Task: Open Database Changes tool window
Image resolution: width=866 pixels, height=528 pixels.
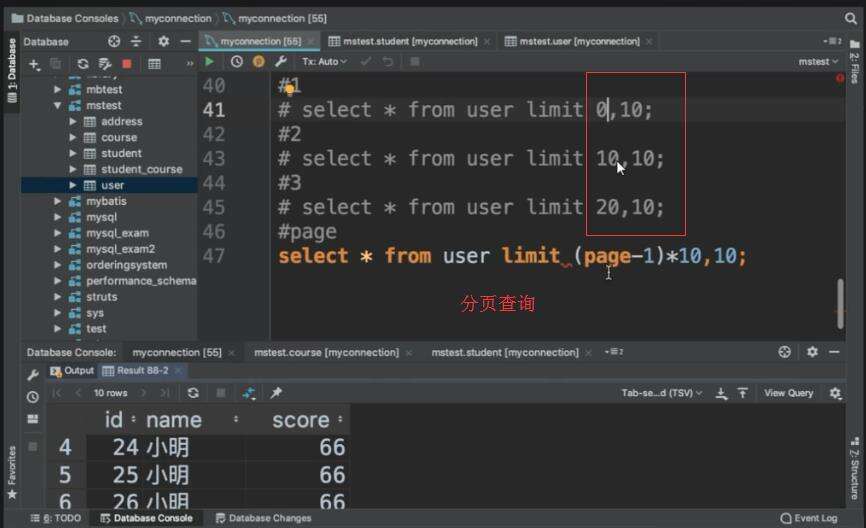Action: (x=263, y=519)
